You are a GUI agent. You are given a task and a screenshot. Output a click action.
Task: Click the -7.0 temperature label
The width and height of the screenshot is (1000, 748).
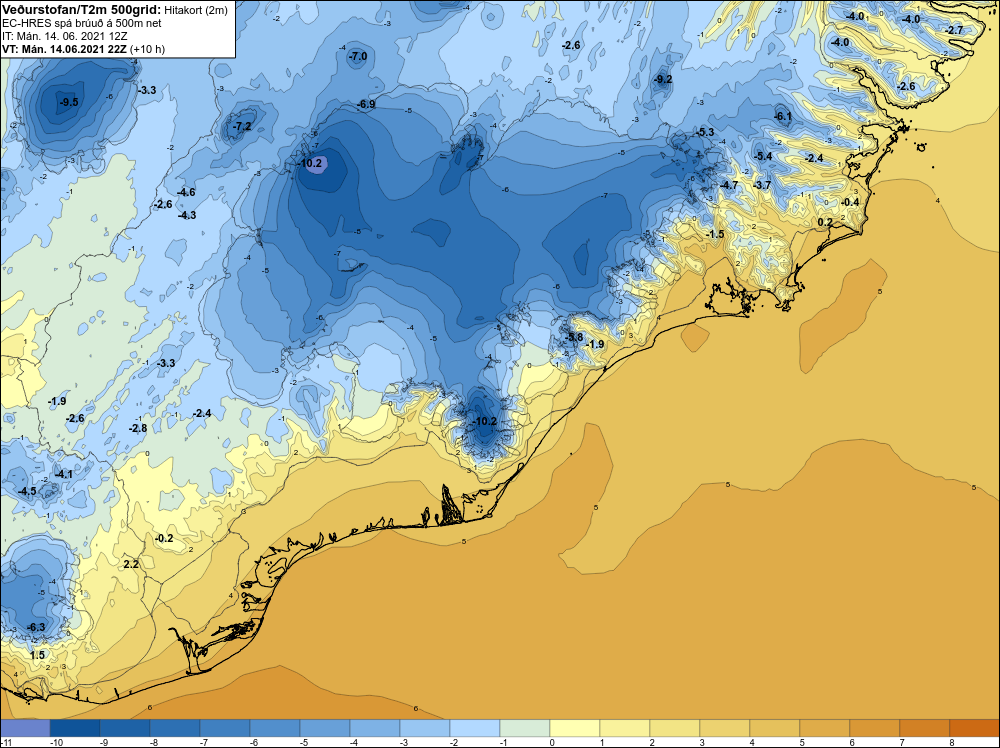(358, 56)
